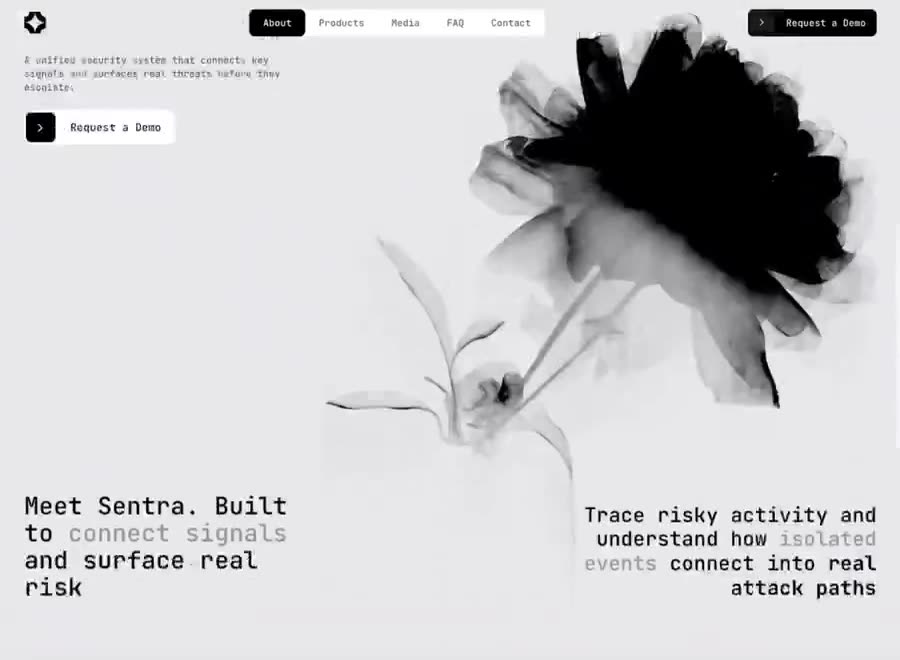The width and height of the screenshot is (900, 660).
Task: Click the 'Meet Sentra. Built' headline
Action: point(156,506)
